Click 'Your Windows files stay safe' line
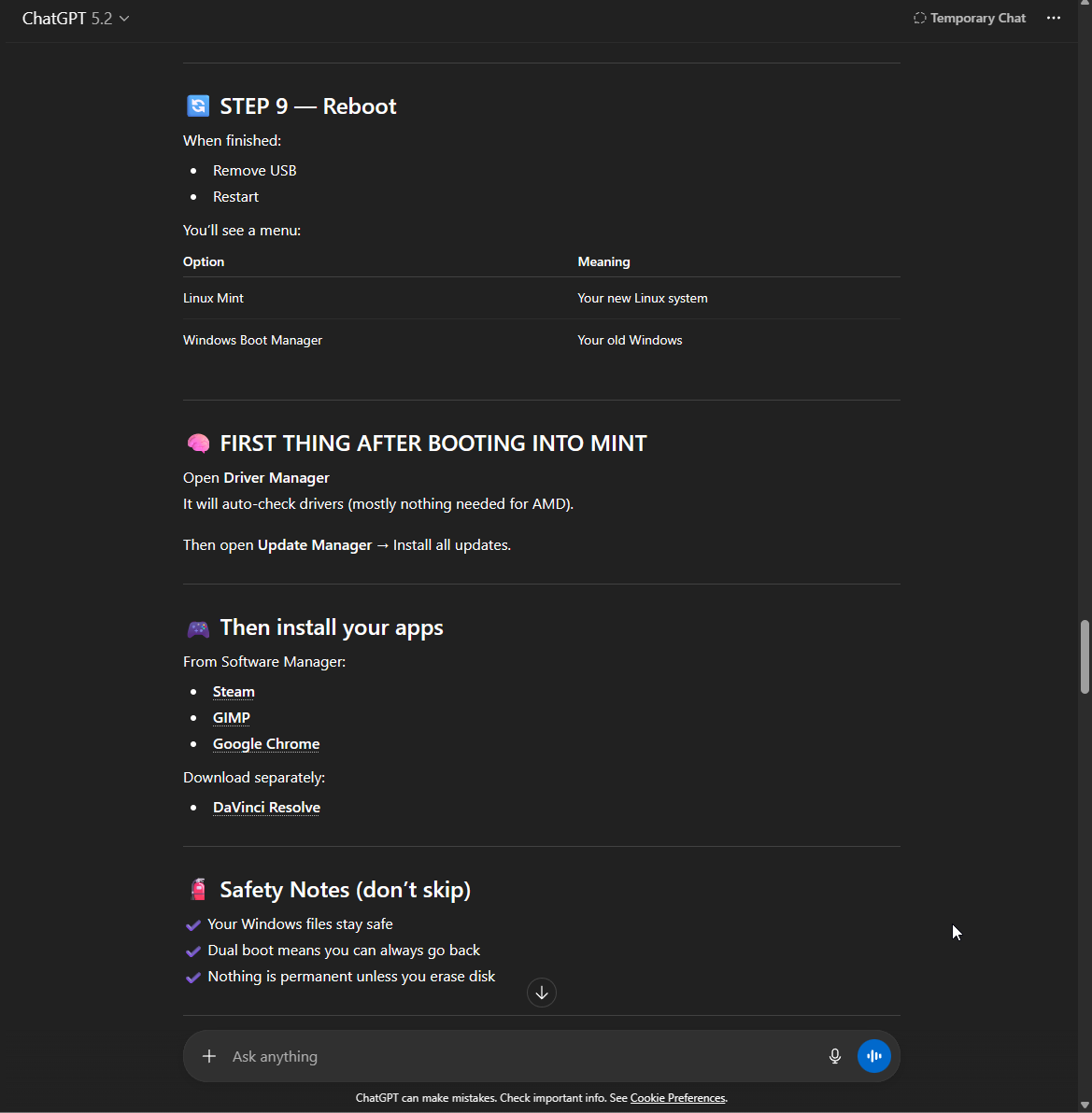The image size is (1092, 1113). click(301, 924)
